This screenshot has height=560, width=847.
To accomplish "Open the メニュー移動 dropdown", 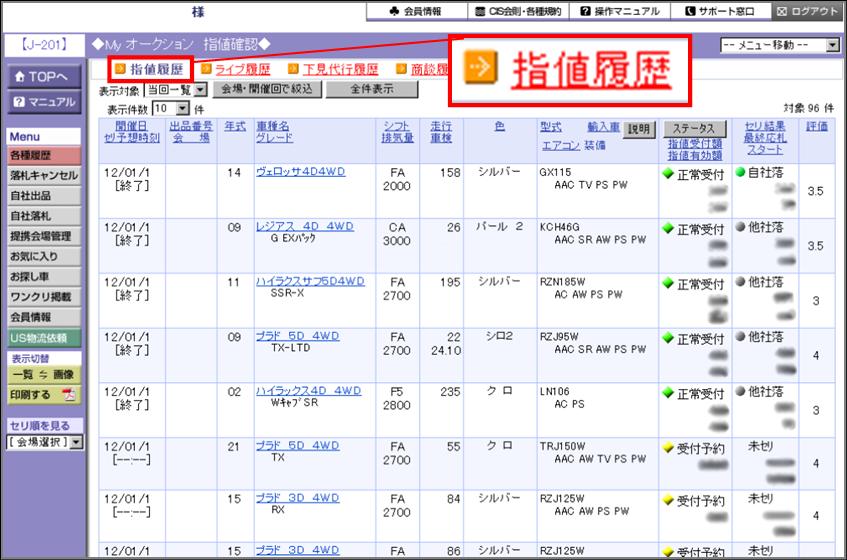I will [x=780, y=45].
